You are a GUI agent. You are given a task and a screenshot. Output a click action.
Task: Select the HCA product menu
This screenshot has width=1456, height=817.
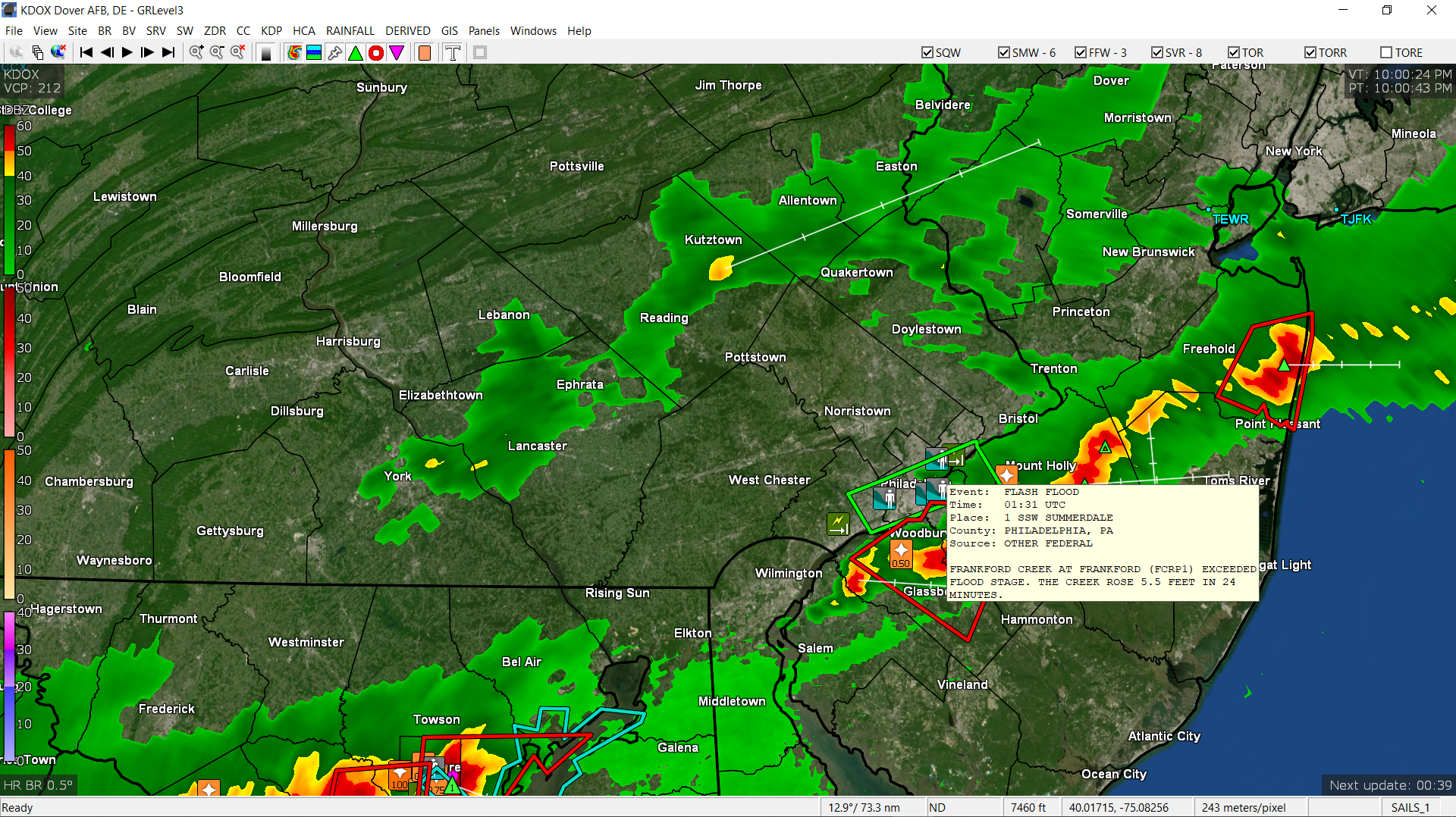pyautogui.click(x=304, y=31)
